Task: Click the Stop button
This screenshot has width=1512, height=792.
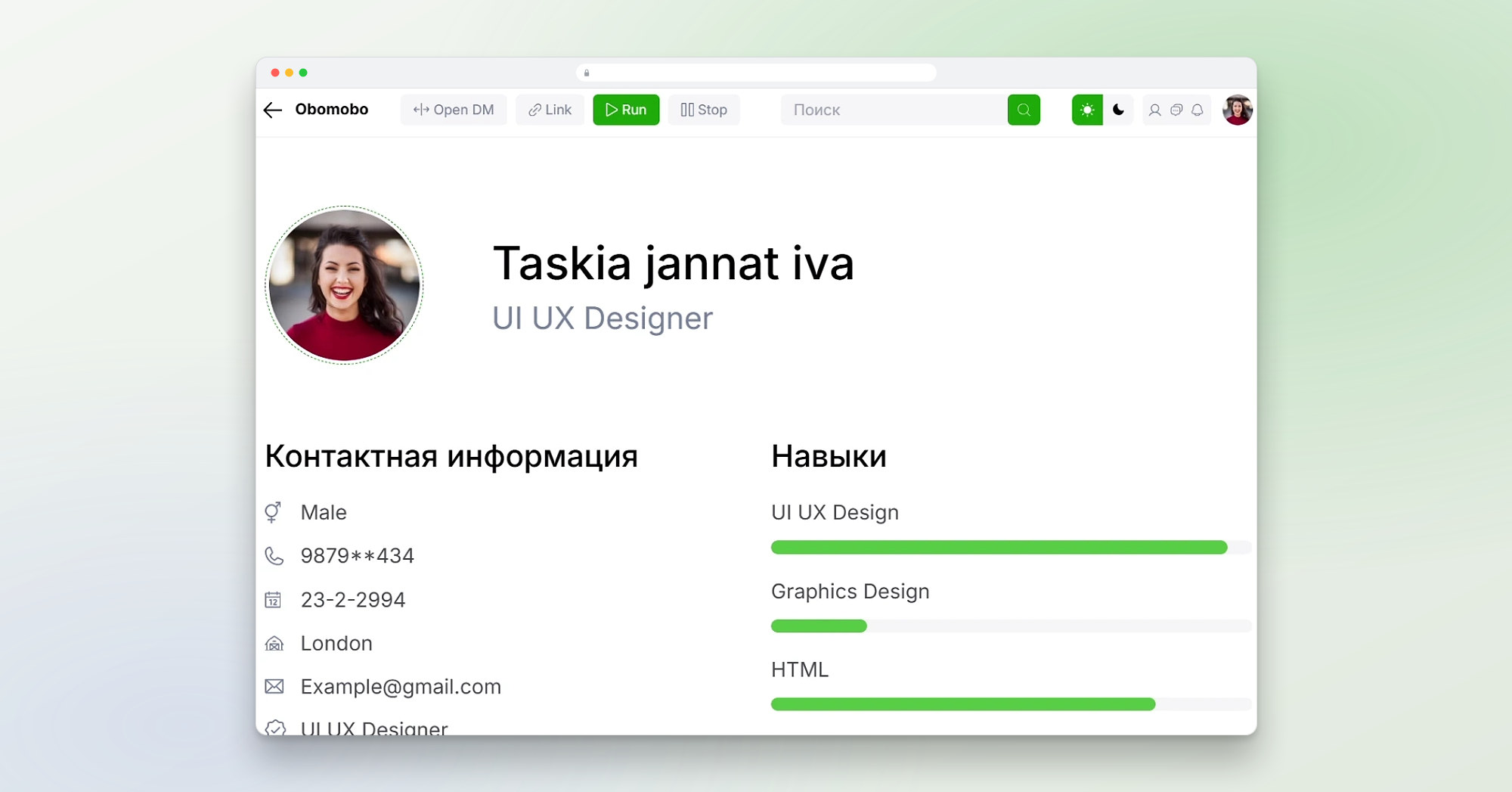Action: (x=704, y=110)
